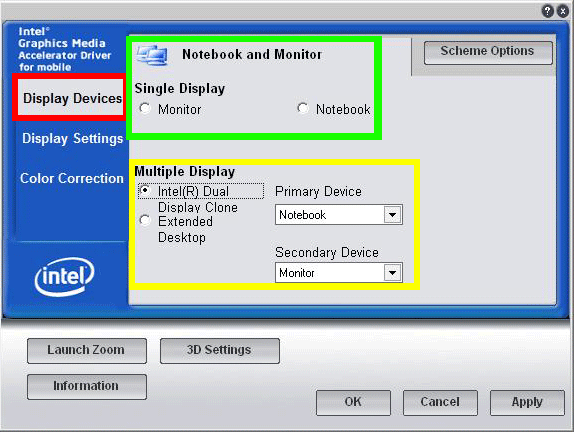Click the Intel logo in sidebar

click(x=64, y=277)
